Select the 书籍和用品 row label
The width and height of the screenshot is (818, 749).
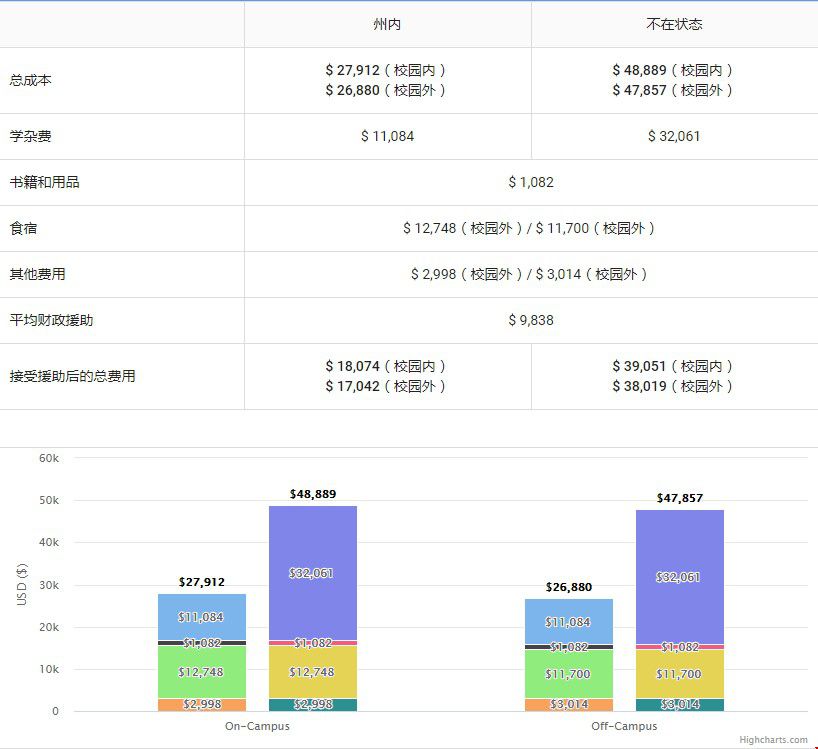pyautogui.click(x=44, y=182)
